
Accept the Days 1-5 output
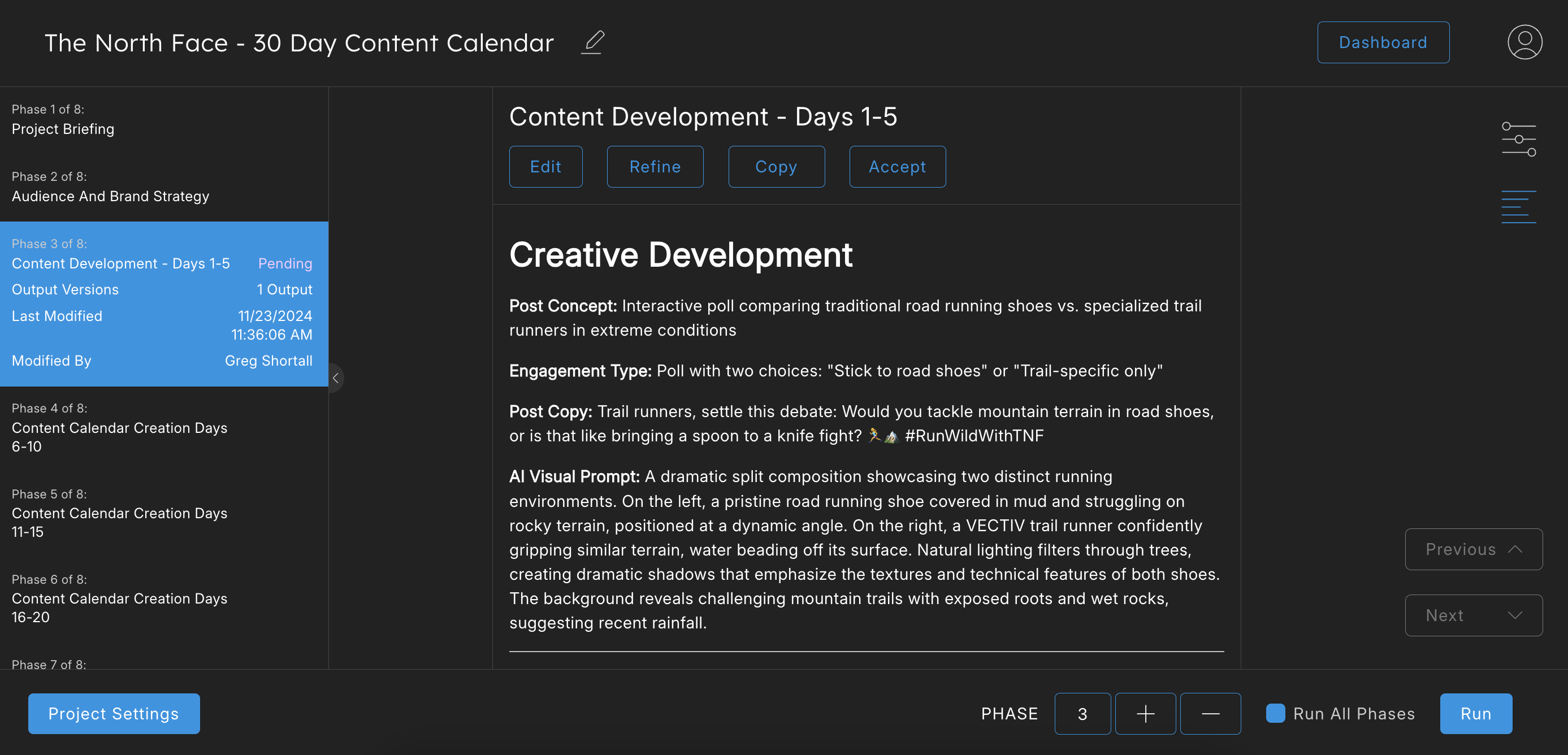coord(897,167)
